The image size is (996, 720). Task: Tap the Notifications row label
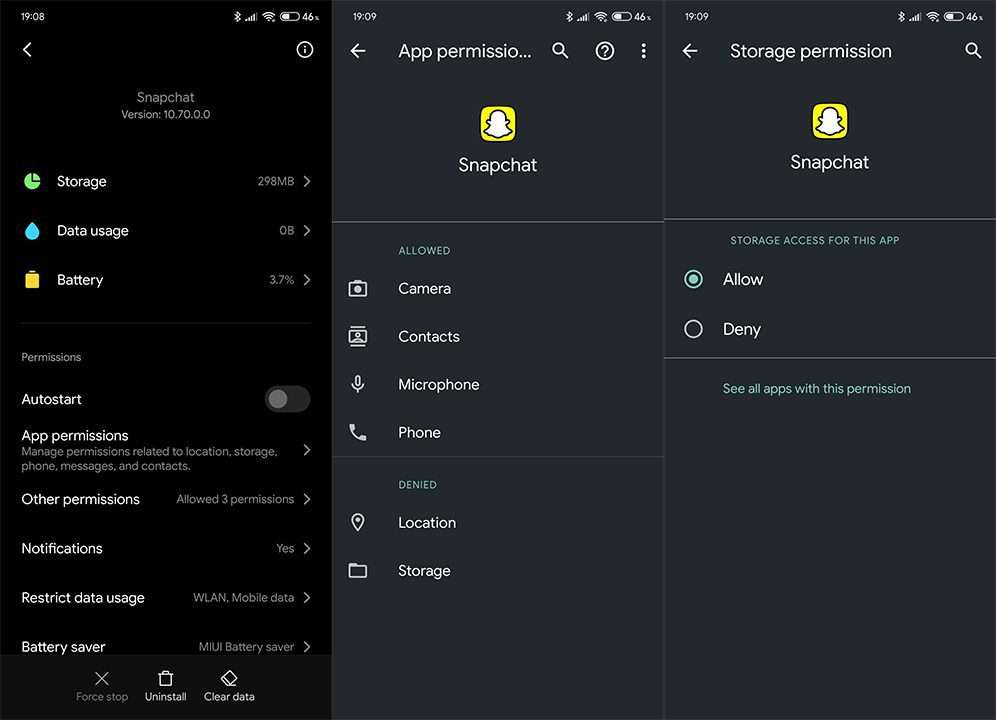62,548
